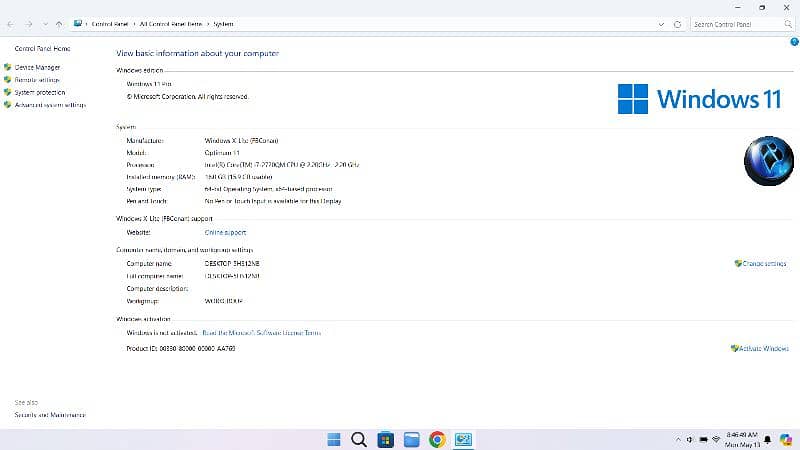This screenshot has width=800, height=450.
Task: Click 'Change settings' for computer name
Action: point(765,263)
